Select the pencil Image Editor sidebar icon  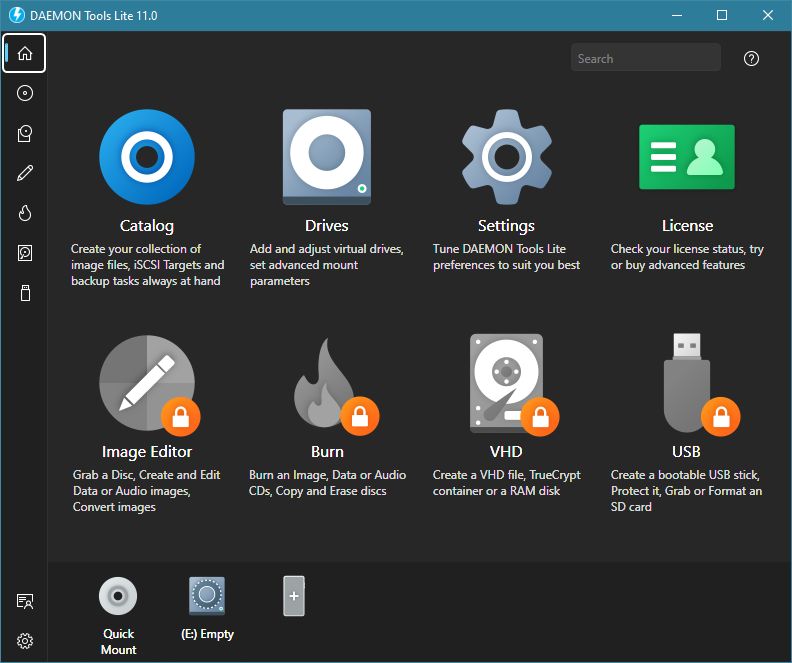coord(25,173)
